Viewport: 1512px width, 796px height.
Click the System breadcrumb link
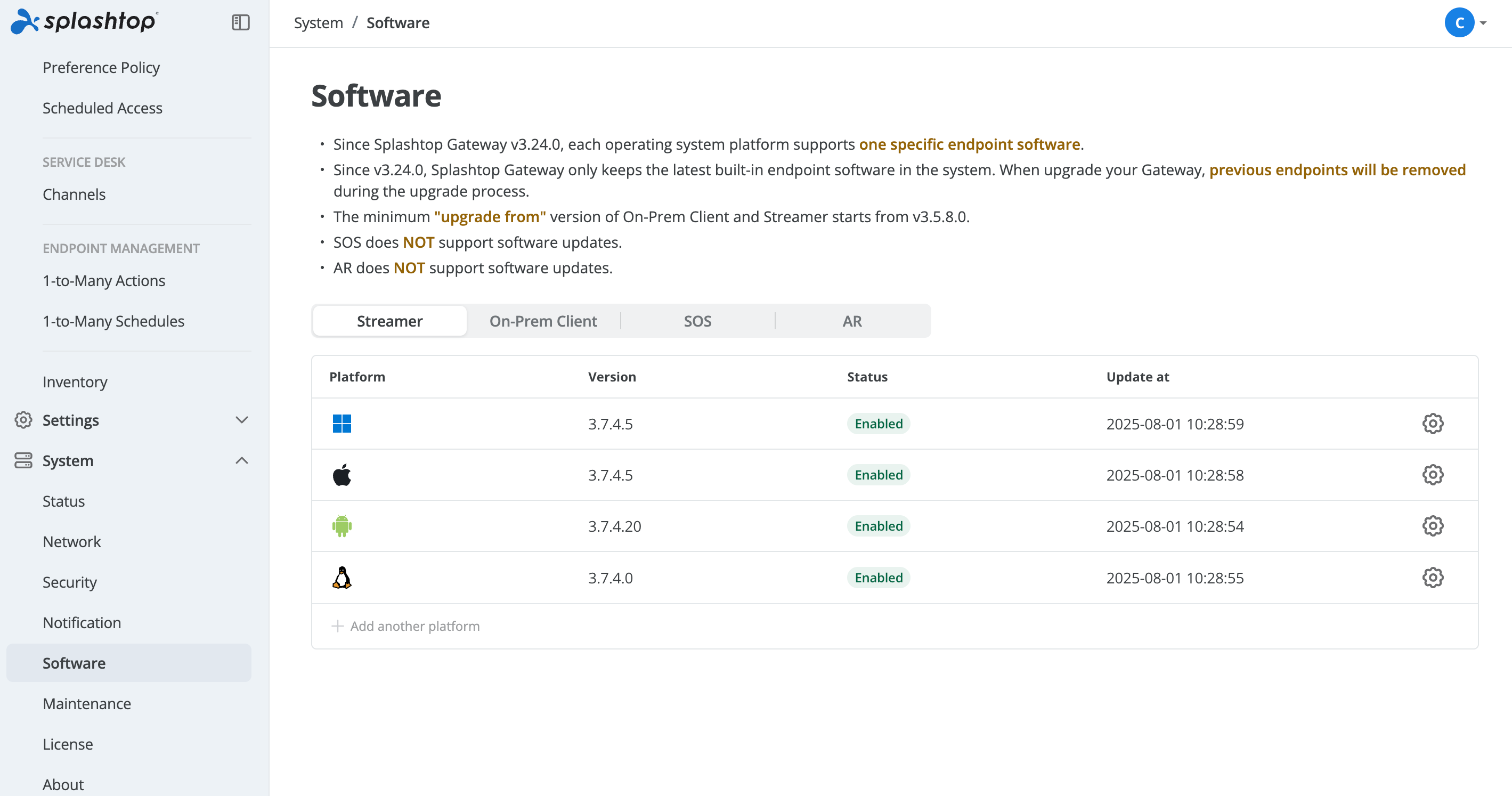pos(318,22)
